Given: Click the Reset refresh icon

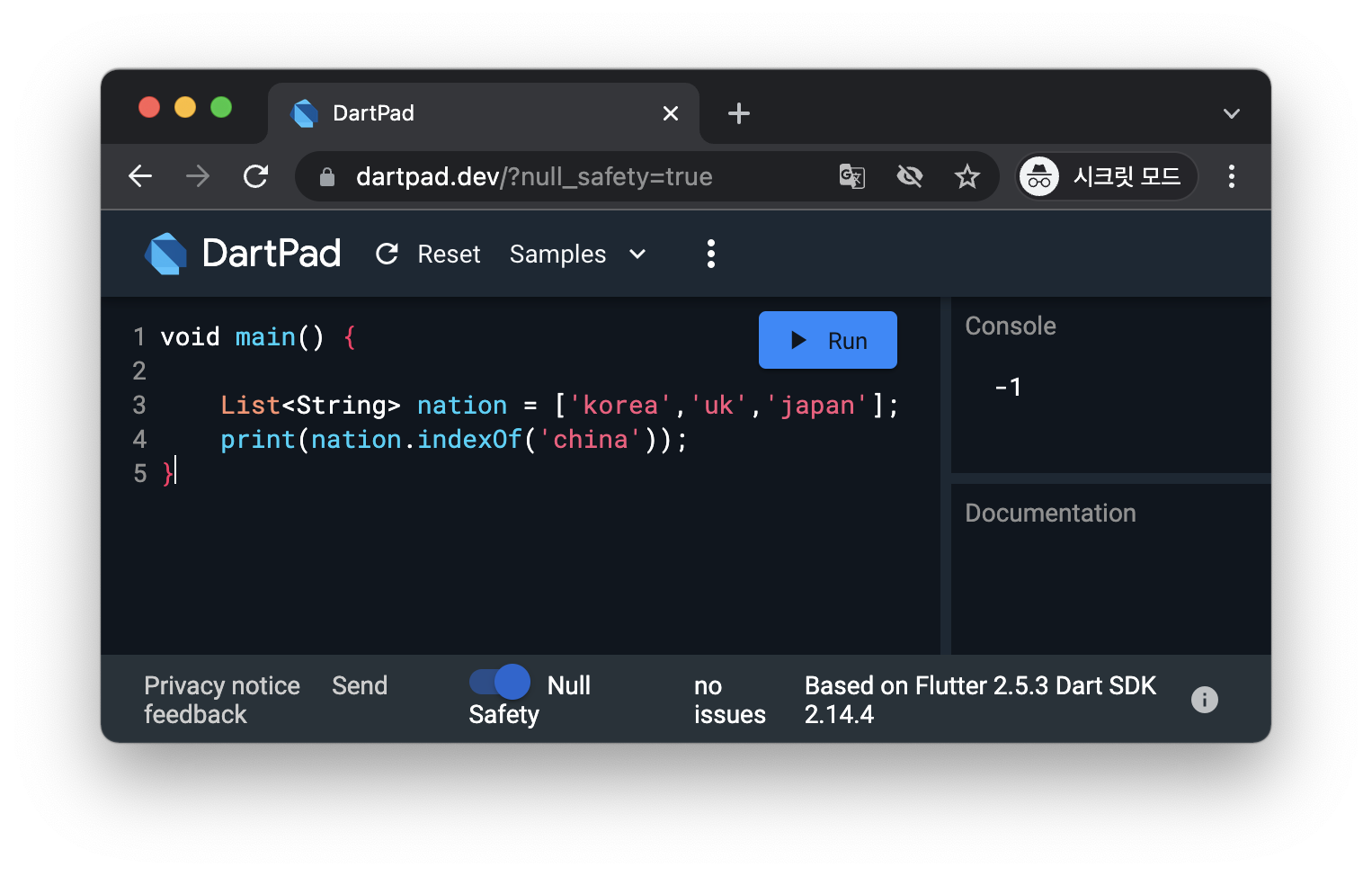Looking at the screenshot, I should click(x=387, y=255).
